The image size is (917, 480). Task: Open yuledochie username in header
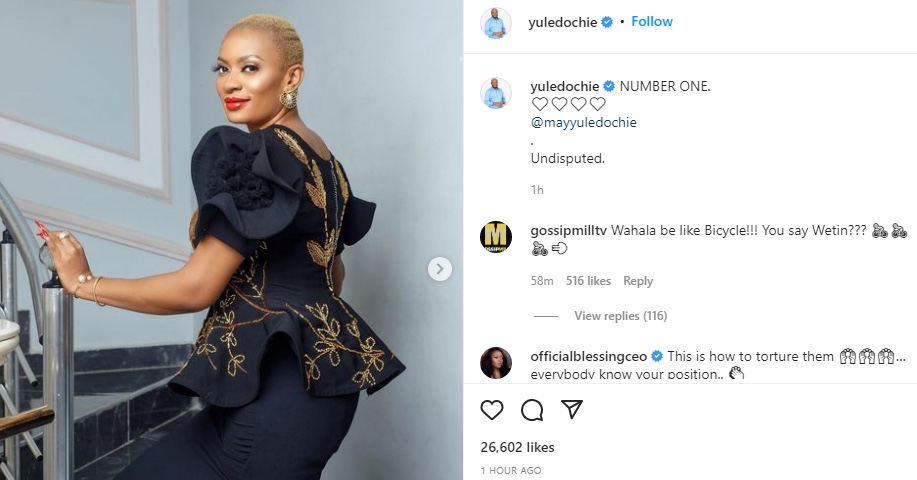pyautogui.click(x=562, y=23)
